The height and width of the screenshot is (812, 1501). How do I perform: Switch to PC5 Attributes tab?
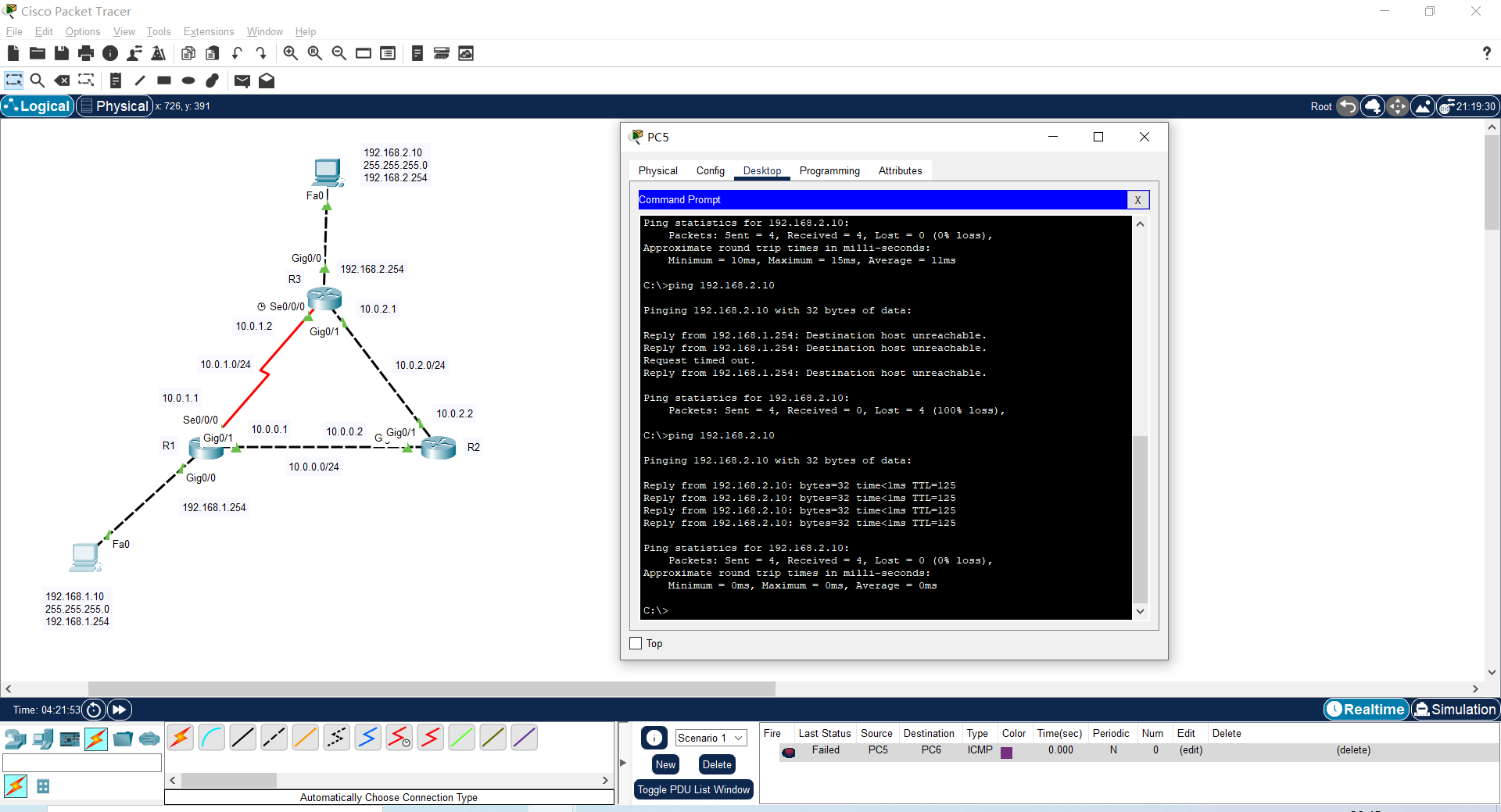pos(900,170)
